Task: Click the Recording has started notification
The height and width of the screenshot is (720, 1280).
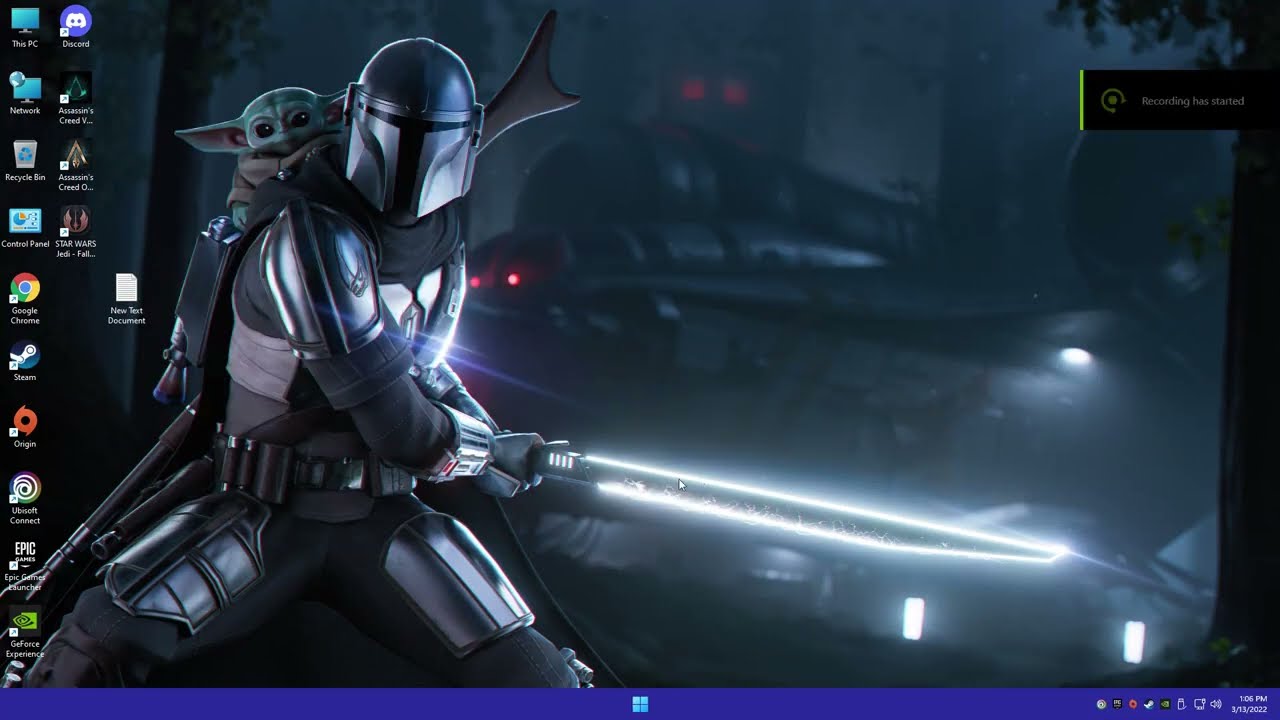Action: [1180, 100]
